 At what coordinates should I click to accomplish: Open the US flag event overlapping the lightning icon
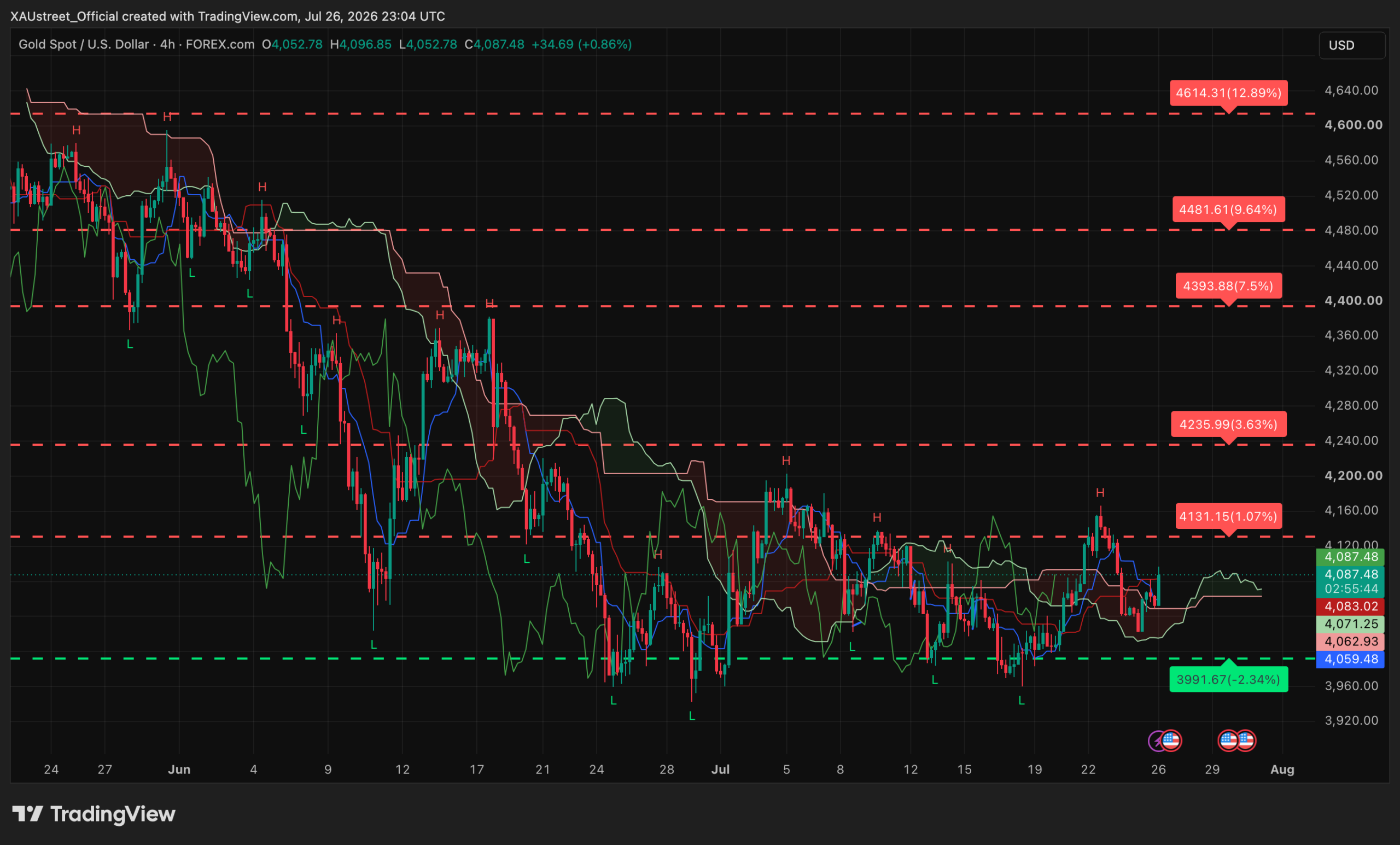1171,741
